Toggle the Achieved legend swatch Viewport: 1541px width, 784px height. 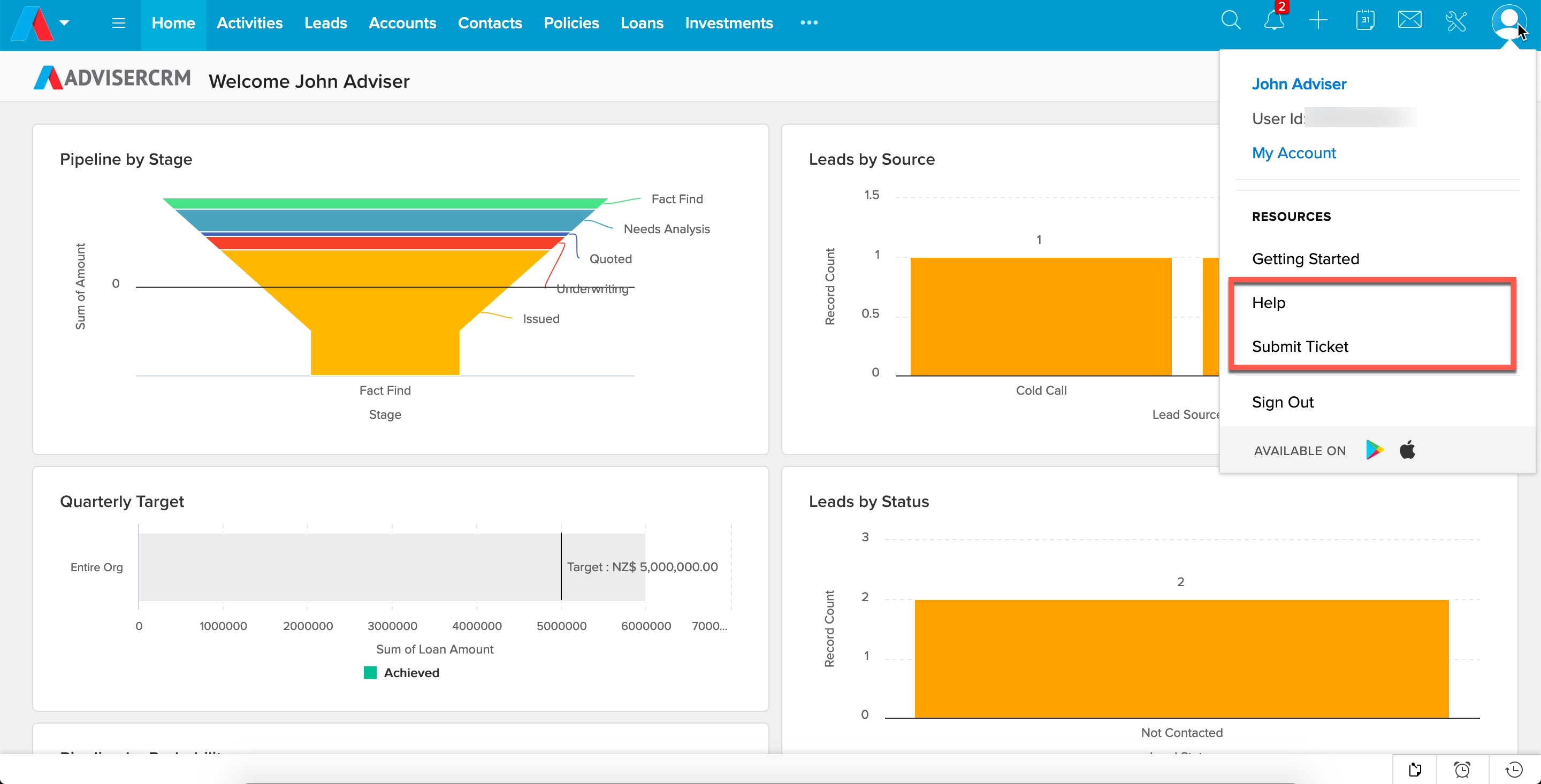click(370, 673)
